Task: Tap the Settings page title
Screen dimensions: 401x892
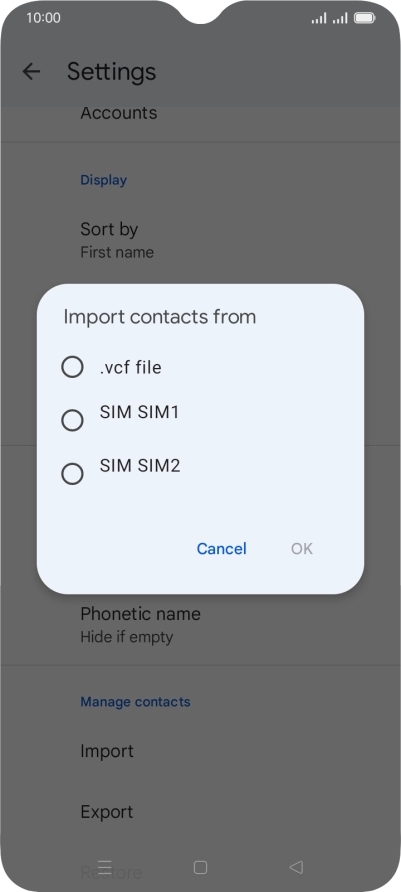Action: click(111, 72)
